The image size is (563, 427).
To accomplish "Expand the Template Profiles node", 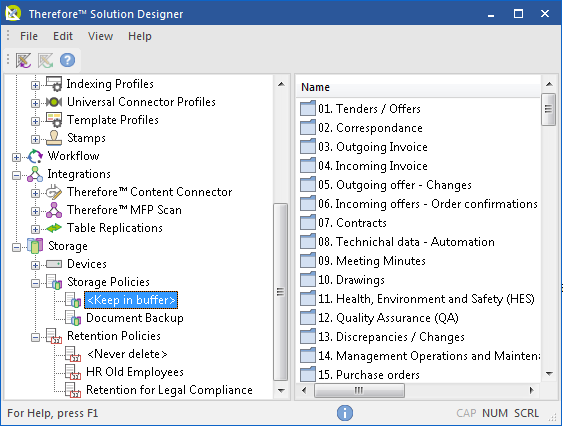I will click(x=35, y=121).
